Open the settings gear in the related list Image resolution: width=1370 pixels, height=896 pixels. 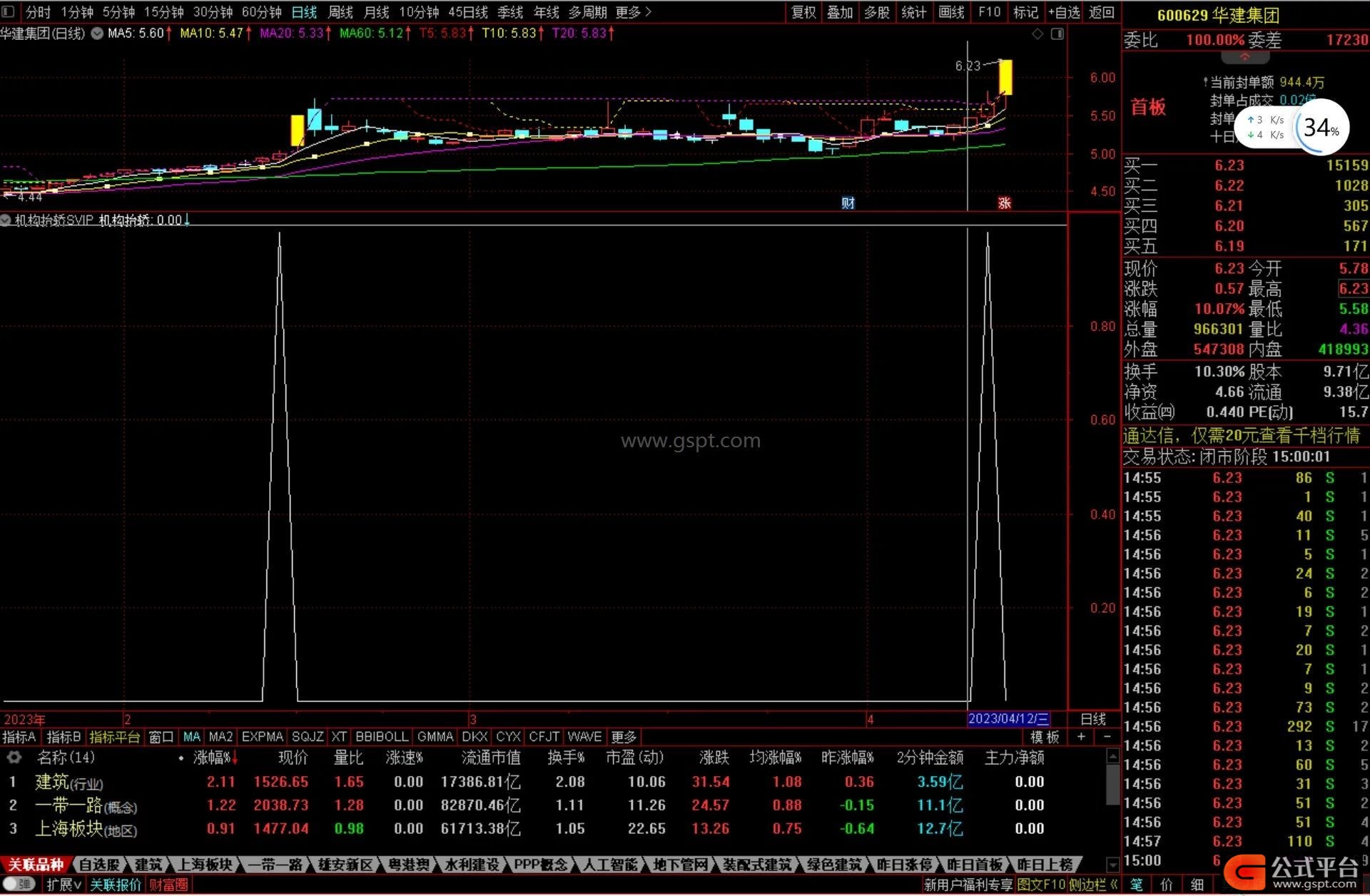(14, 758)
